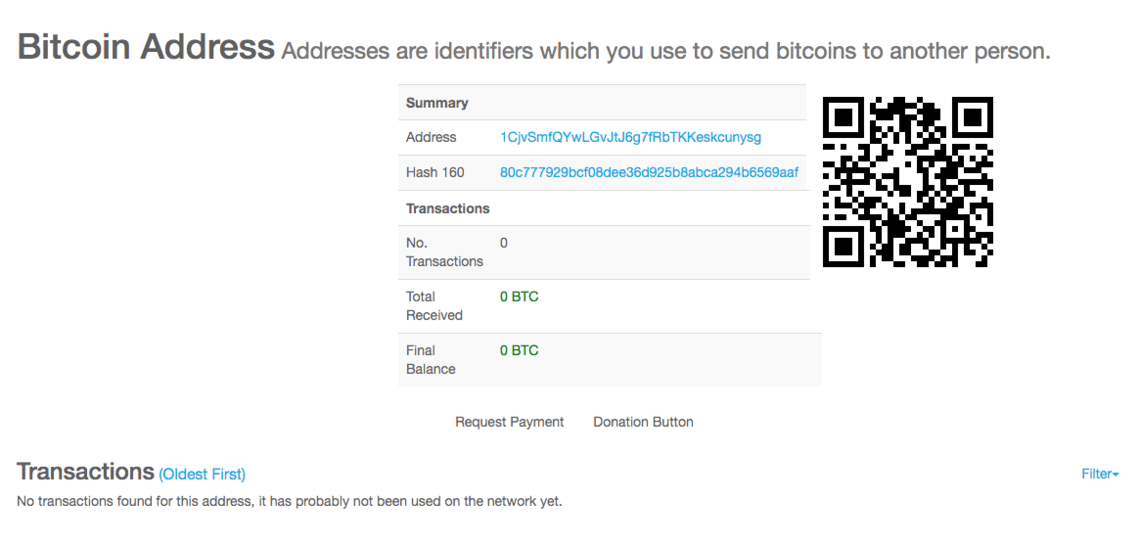Click the Transactions section heading
Screen dimensions: 1140x547
86,471
